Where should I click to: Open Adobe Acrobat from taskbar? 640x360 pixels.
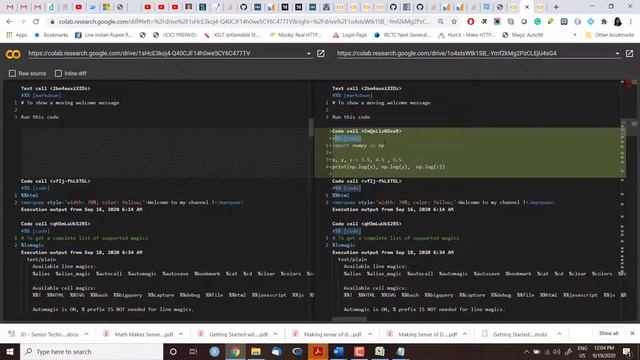click(318, 351)
